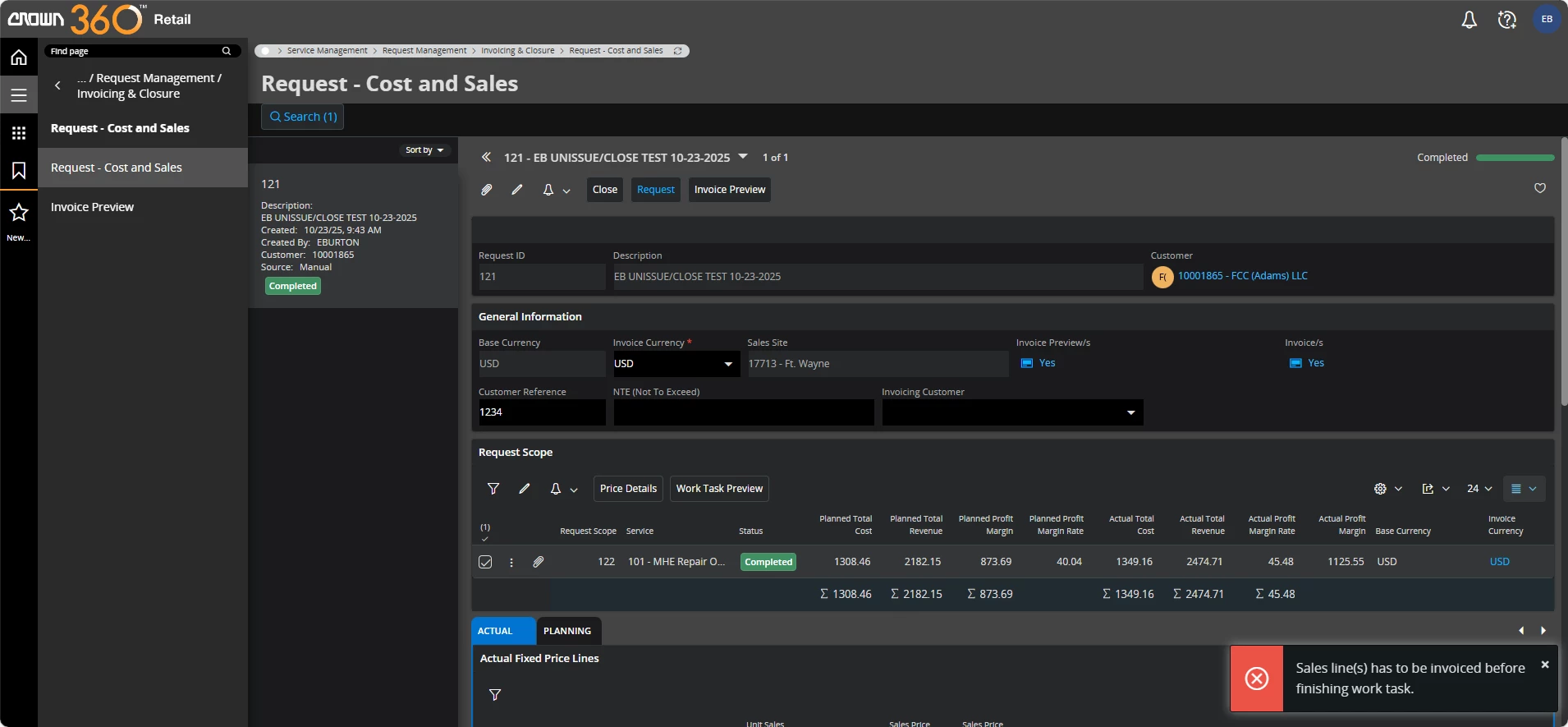Open the Invoicing Customer dropdown
The height and width of the screenshot is (727, 1568).
[x=1130, y=412]
